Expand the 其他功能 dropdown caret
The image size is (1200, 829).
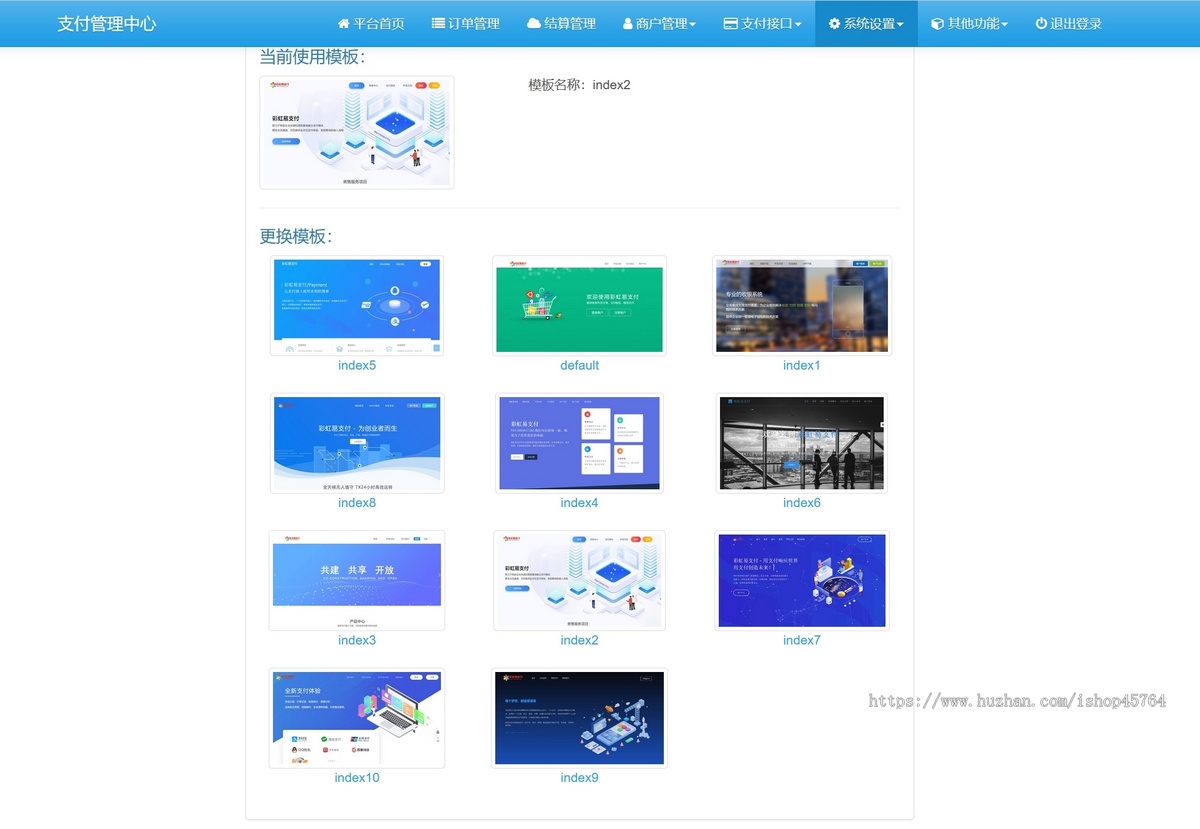(1004, 24)
